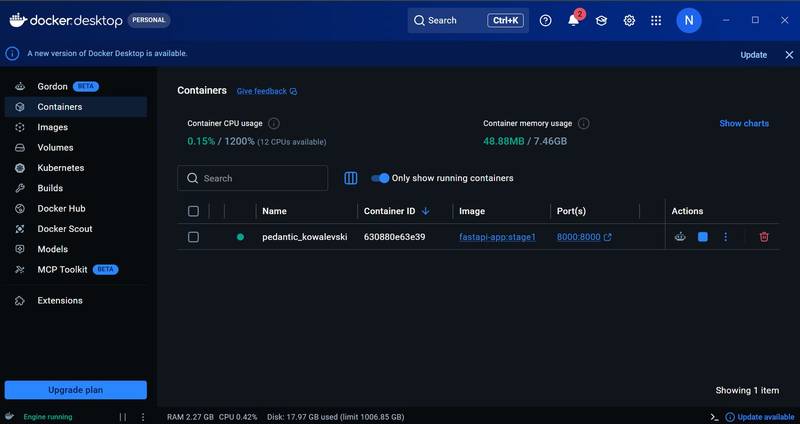Click the Port(s) column header
800x424 pixels.
571,211
